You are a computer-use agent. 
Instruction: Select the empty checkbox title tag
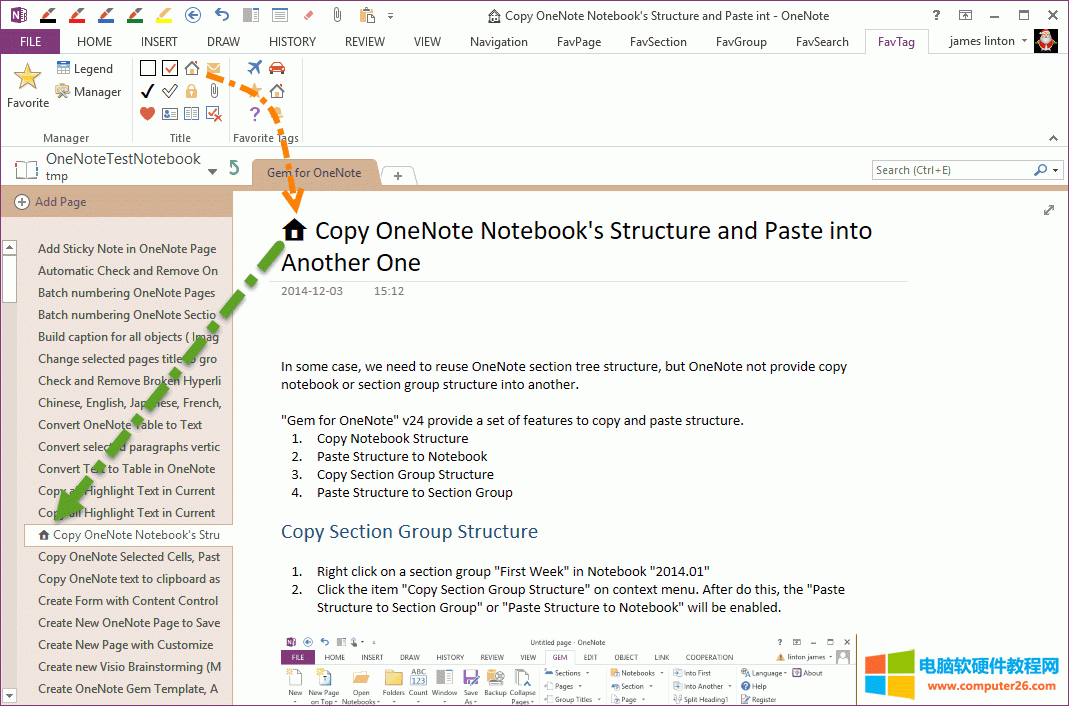[x=147, y=68]
